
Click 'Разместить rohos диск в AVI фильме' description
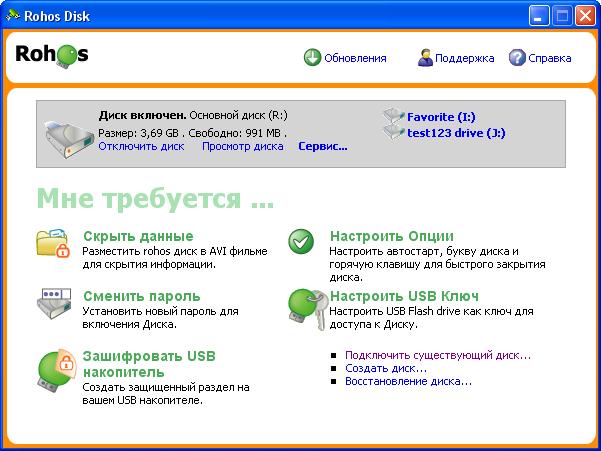[x=175, y=251]
